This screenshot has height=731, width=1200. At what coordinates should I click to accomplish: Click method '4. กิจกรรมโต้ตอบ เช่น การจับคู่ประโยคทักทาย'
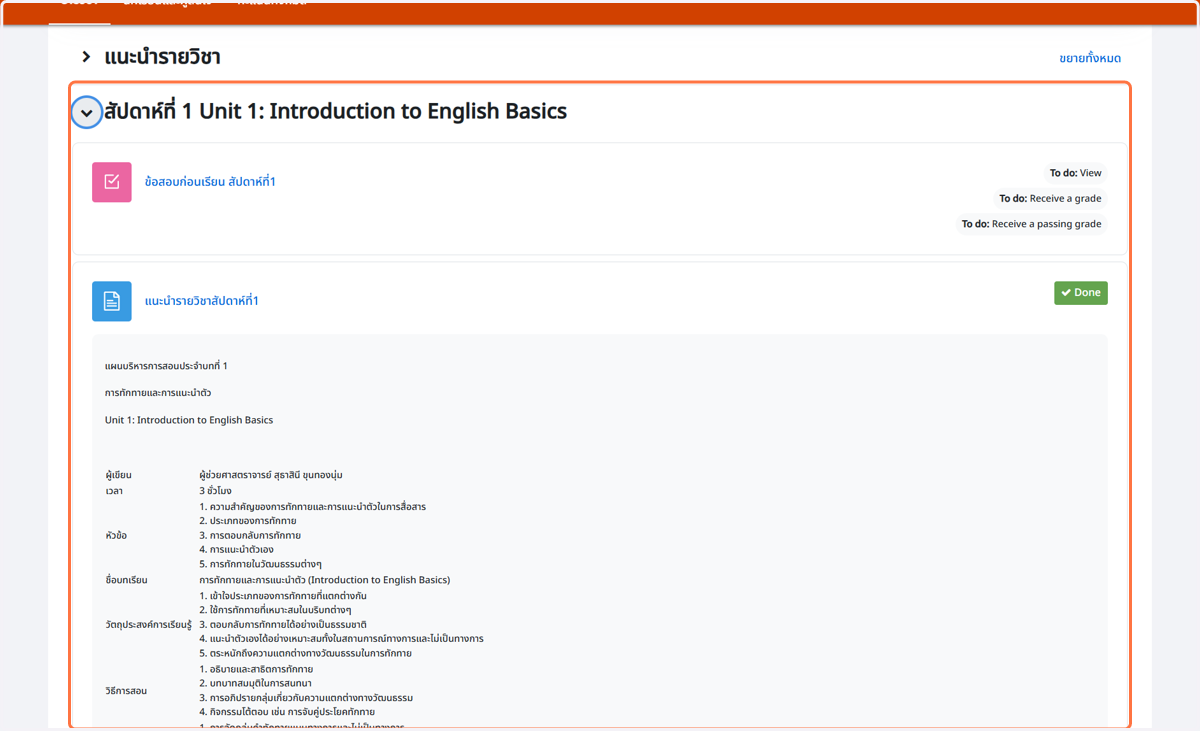pos(287,712)
